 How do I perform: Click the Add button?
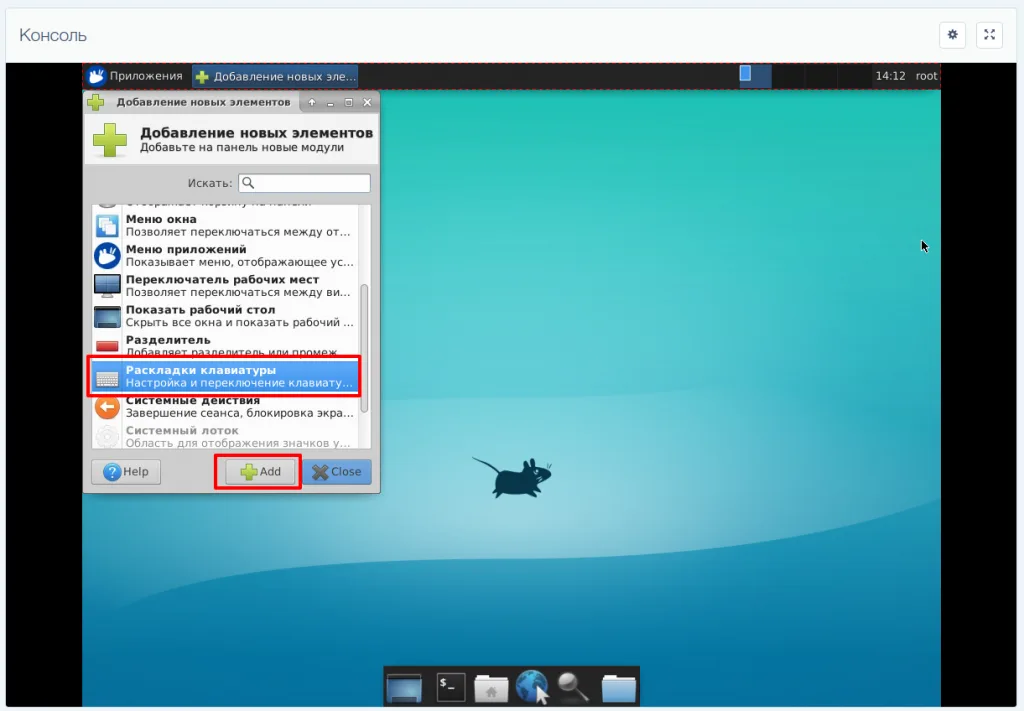[260, 471]
